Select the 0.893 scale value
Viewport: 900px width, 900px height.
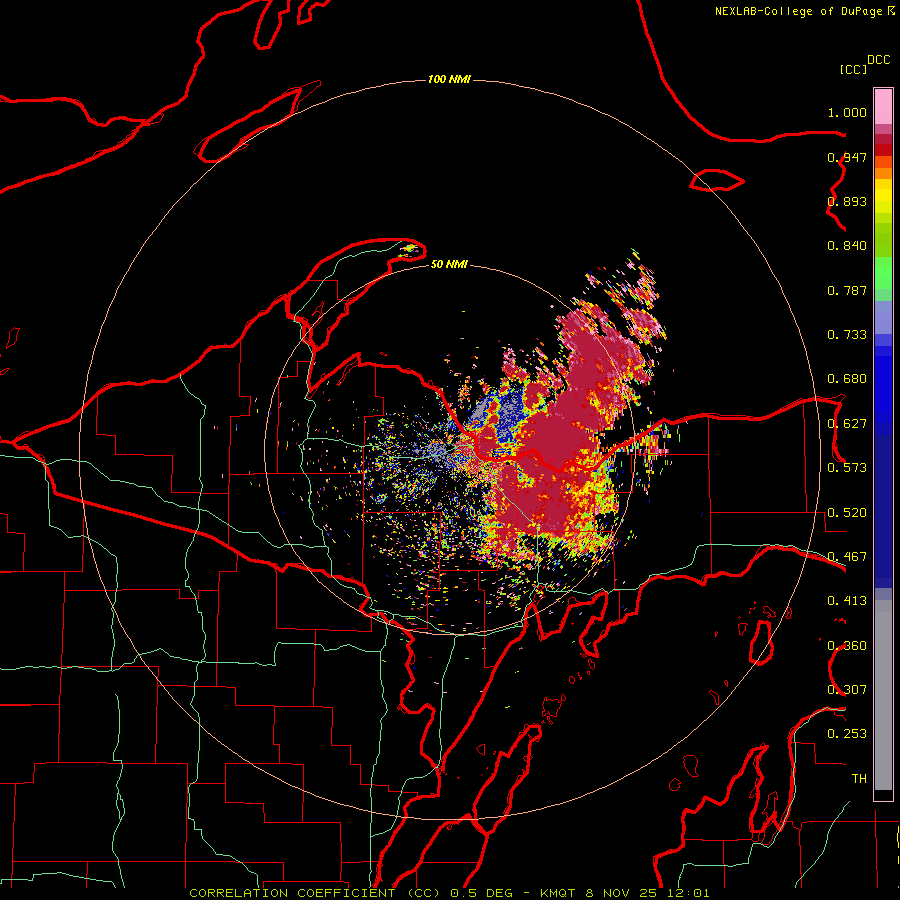pos(847,201)
